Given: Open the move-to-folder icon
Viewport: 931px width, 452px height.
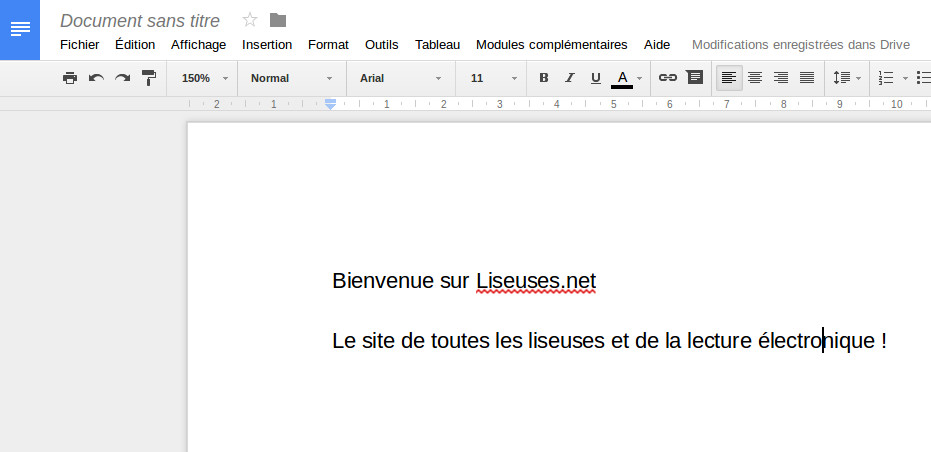Looking at the screenshot, I should [x=278, y=20].
